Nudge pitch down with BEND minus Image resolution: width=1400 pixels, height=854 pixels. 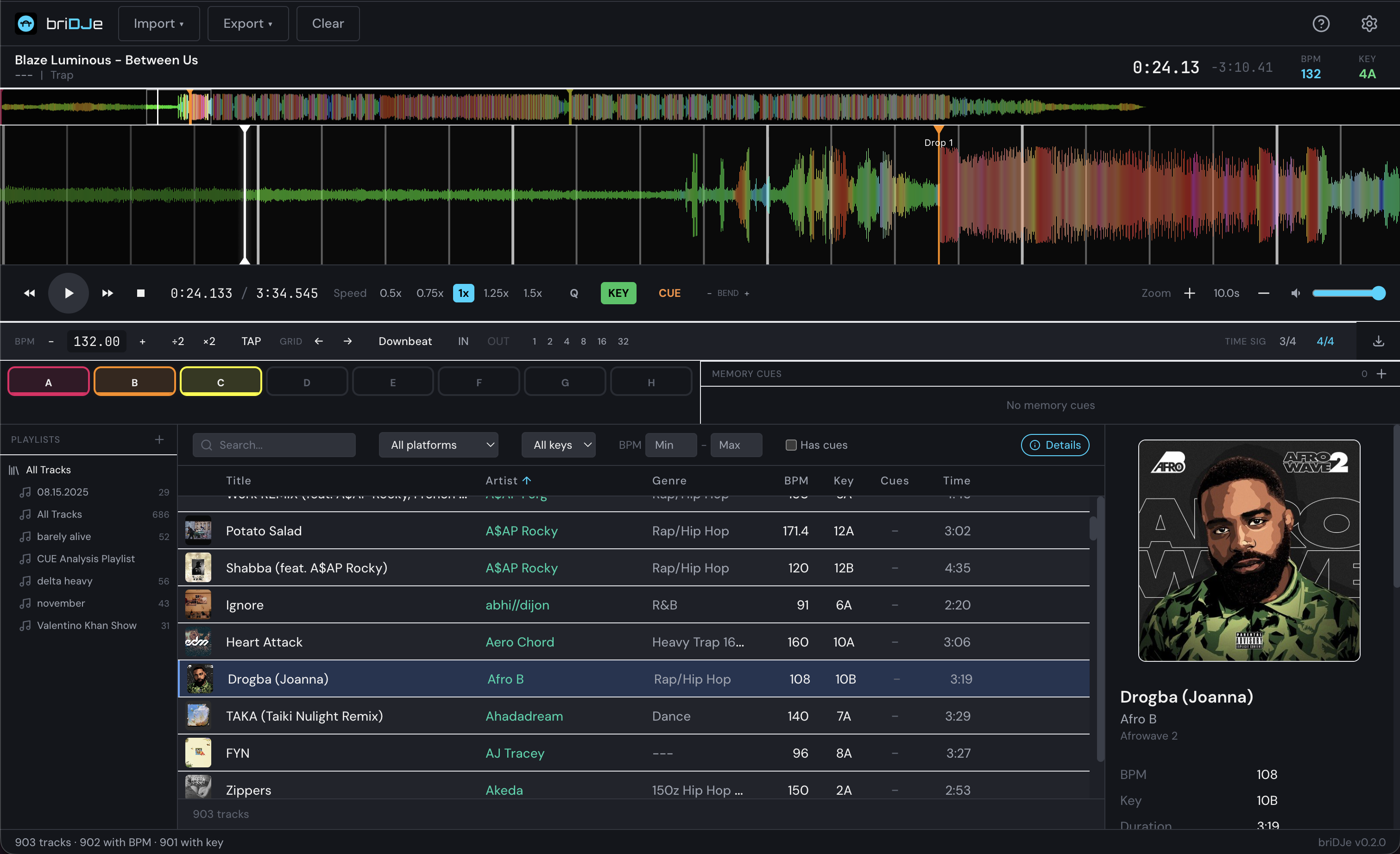coord(709,293)
